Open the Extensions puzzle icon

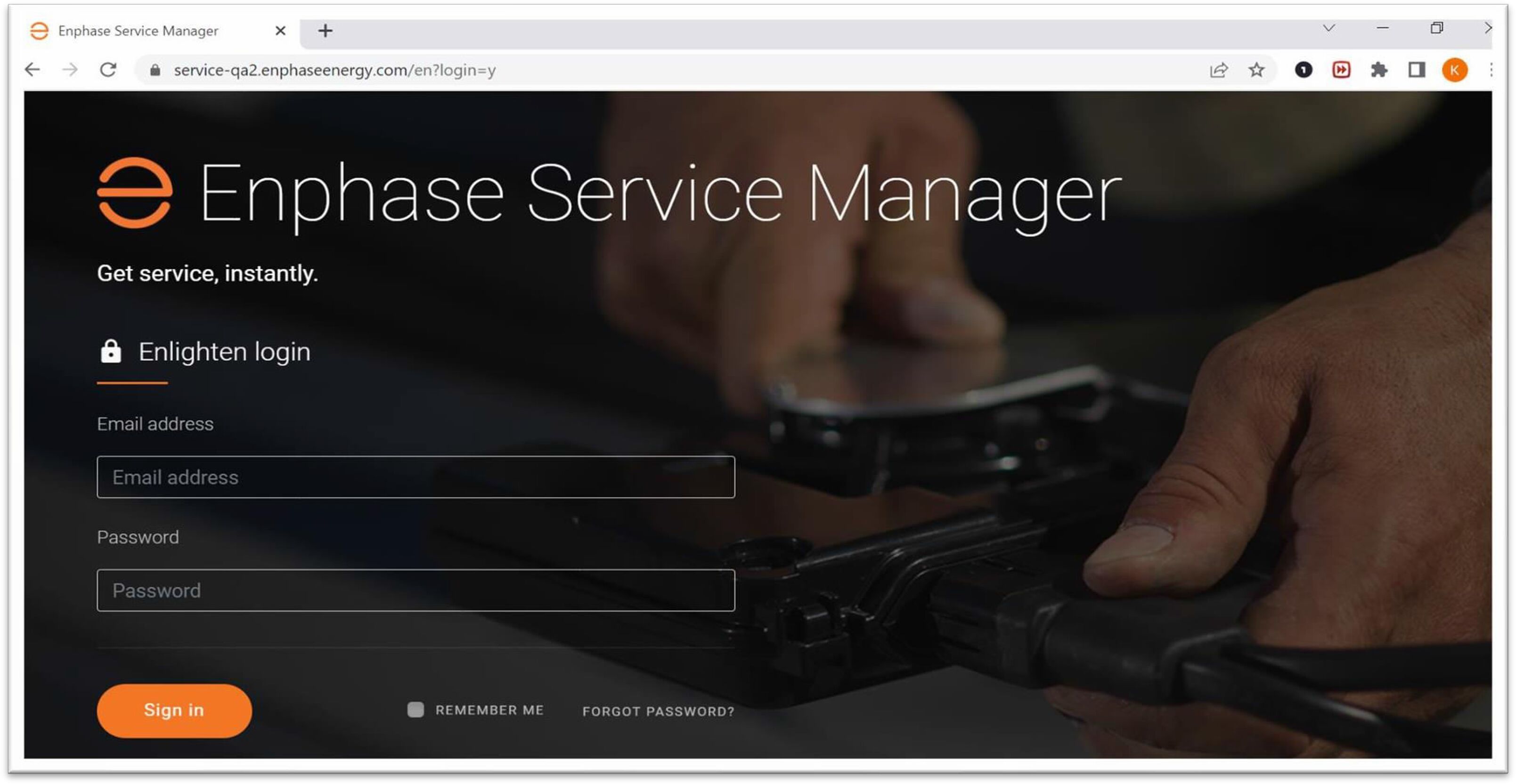(x=1378, y=70)
